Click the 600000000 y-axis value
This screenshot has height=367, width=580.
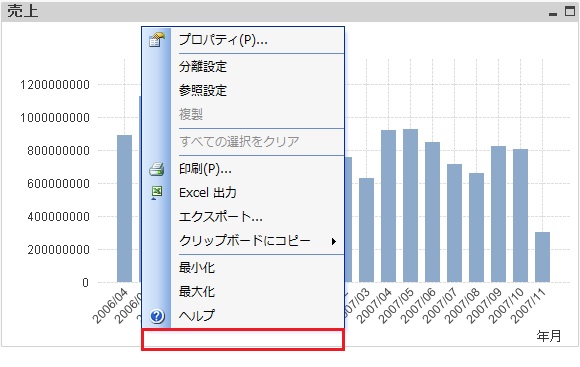pyautogui.click(x=58, y=184)
